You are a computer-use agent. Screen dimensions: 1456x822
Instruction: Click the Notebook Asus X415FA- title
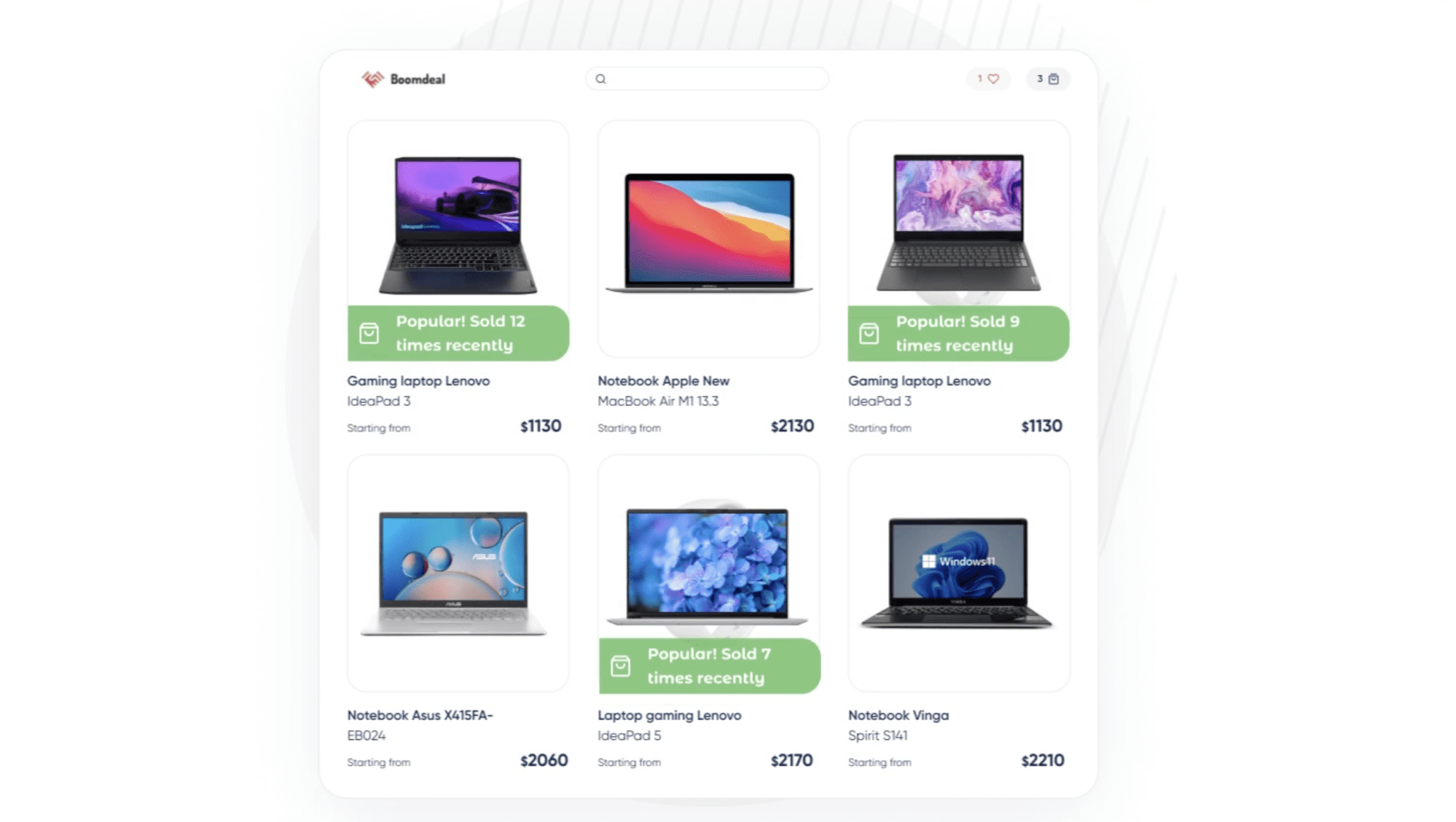419,715
